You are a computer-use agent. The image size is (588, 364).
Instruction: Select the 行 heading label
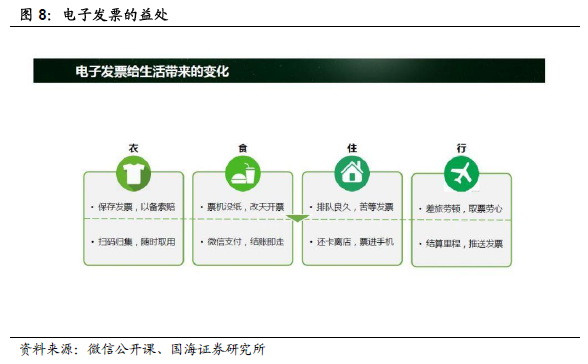(461, 148)
